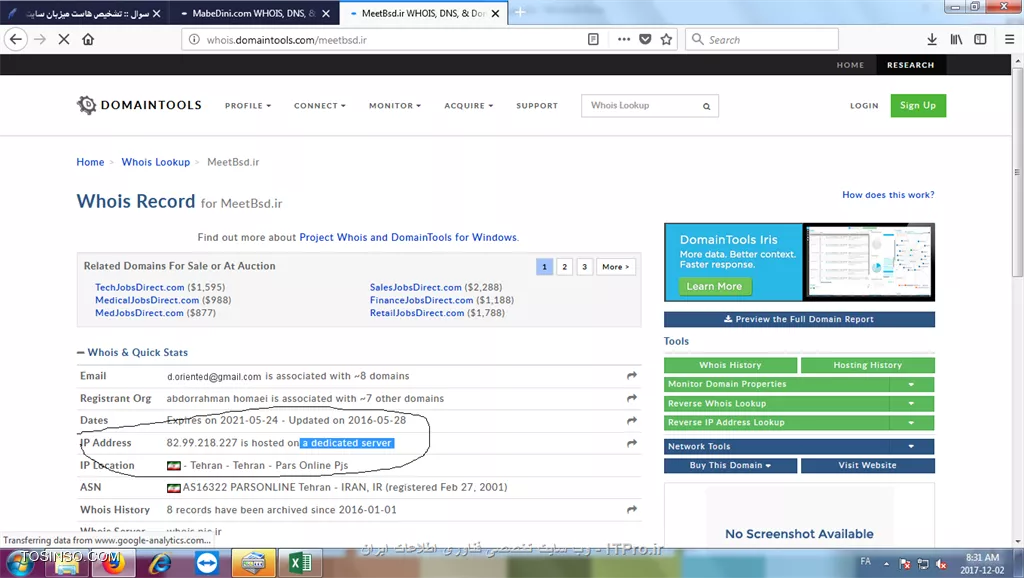Screen dimensions: 1024x578
Task: Open Excel from the taskbar
Action: (300, 563)
